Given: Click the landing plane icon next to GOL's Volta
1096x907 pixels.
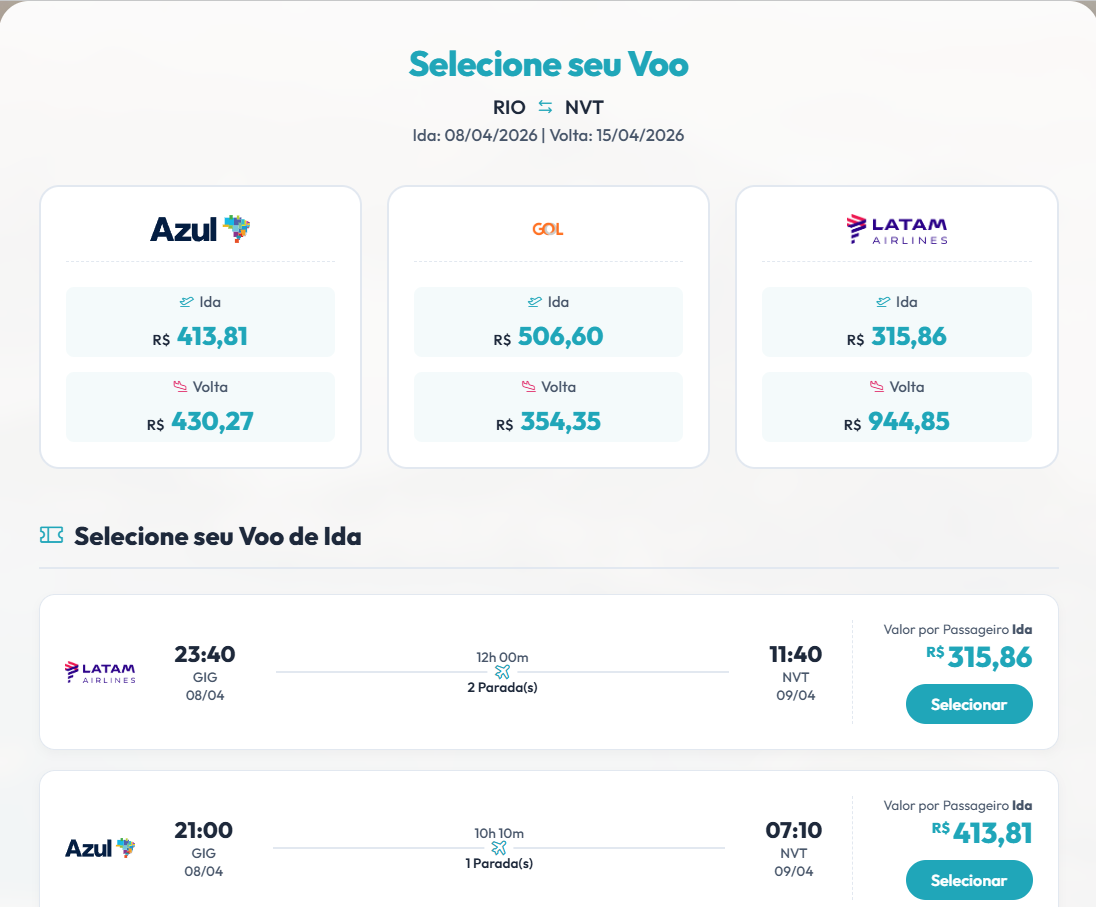Looking at the screenshot, I should 530,386.
